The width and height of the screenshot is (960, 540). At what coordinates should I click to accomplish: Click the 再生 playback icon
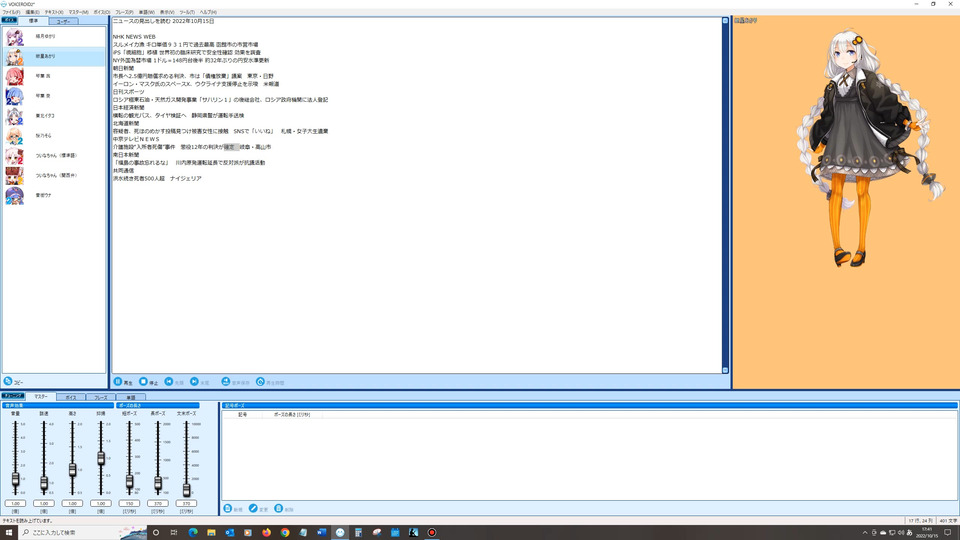coord(118,381)
